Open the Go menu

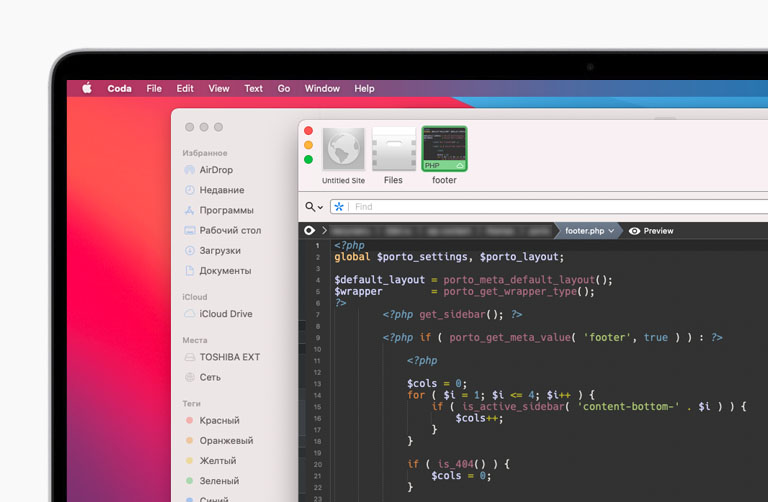284,89
